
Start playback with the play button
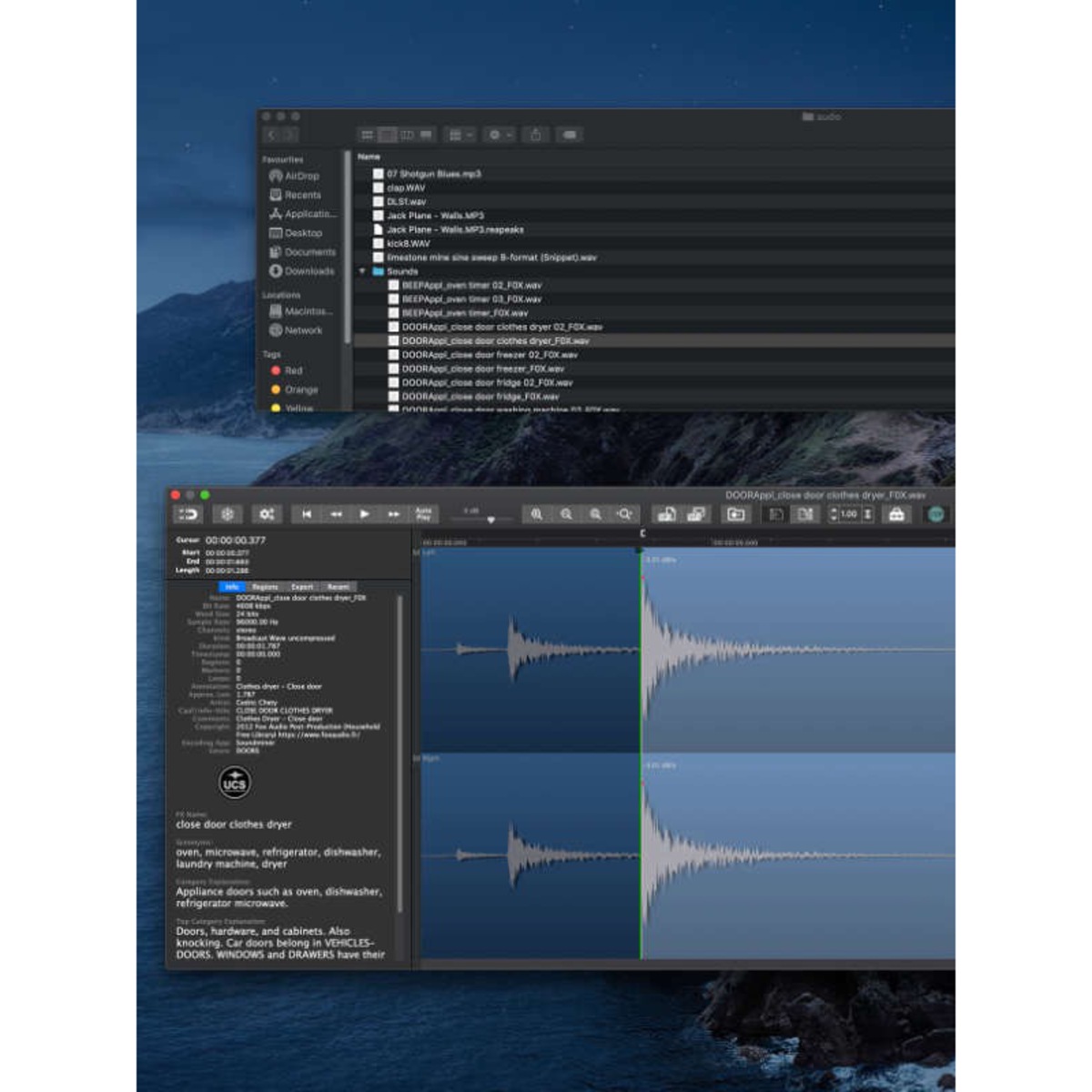tap(365, 514)
